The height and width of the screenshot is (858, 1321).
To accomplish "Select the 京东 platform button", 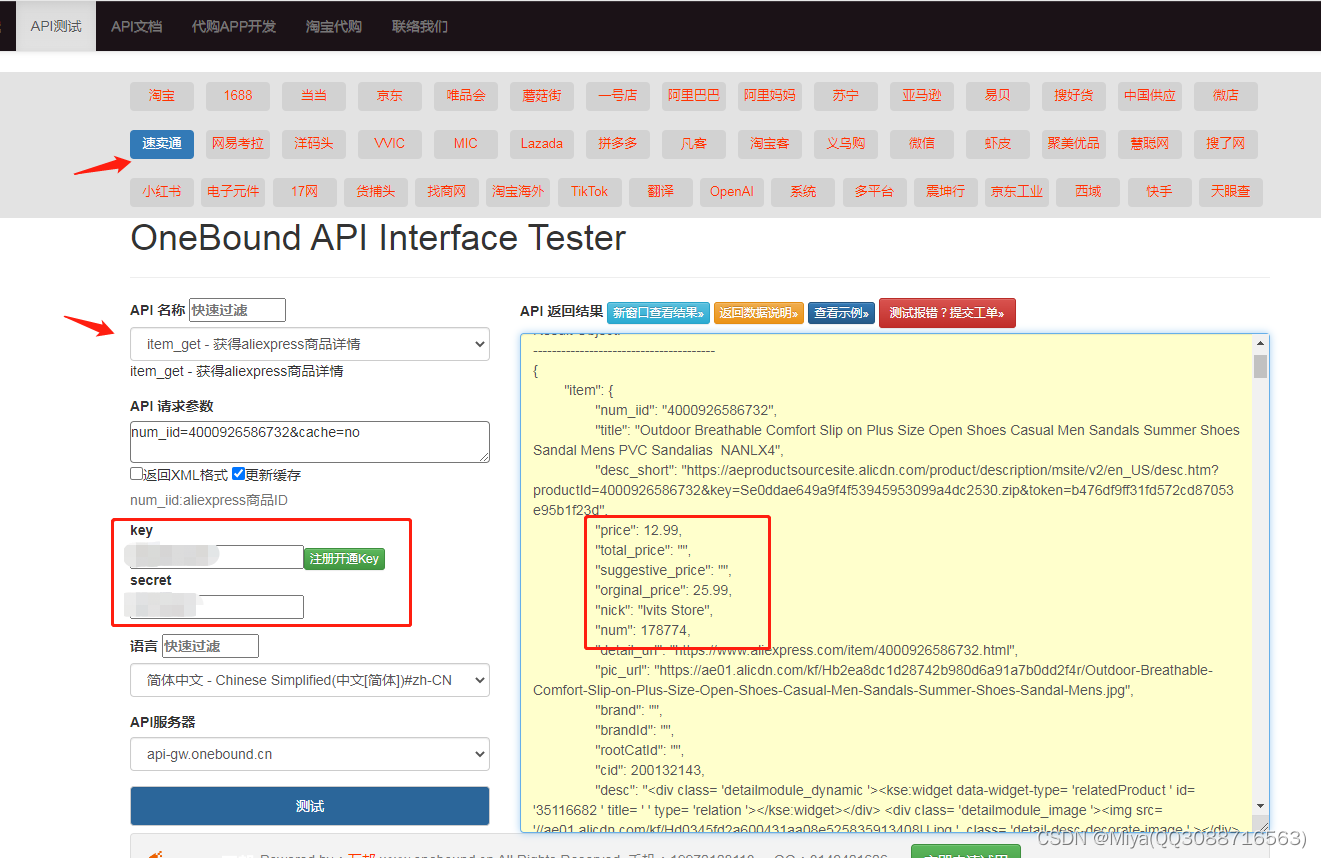I will [390, 96].
